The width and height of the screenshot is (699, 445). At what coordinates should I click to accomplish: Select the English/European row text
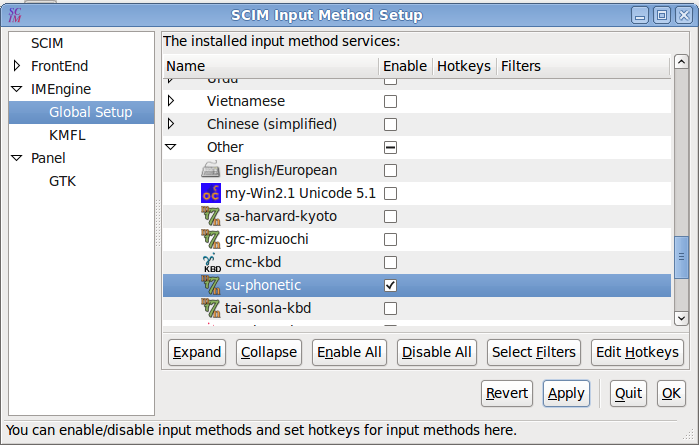281,170
